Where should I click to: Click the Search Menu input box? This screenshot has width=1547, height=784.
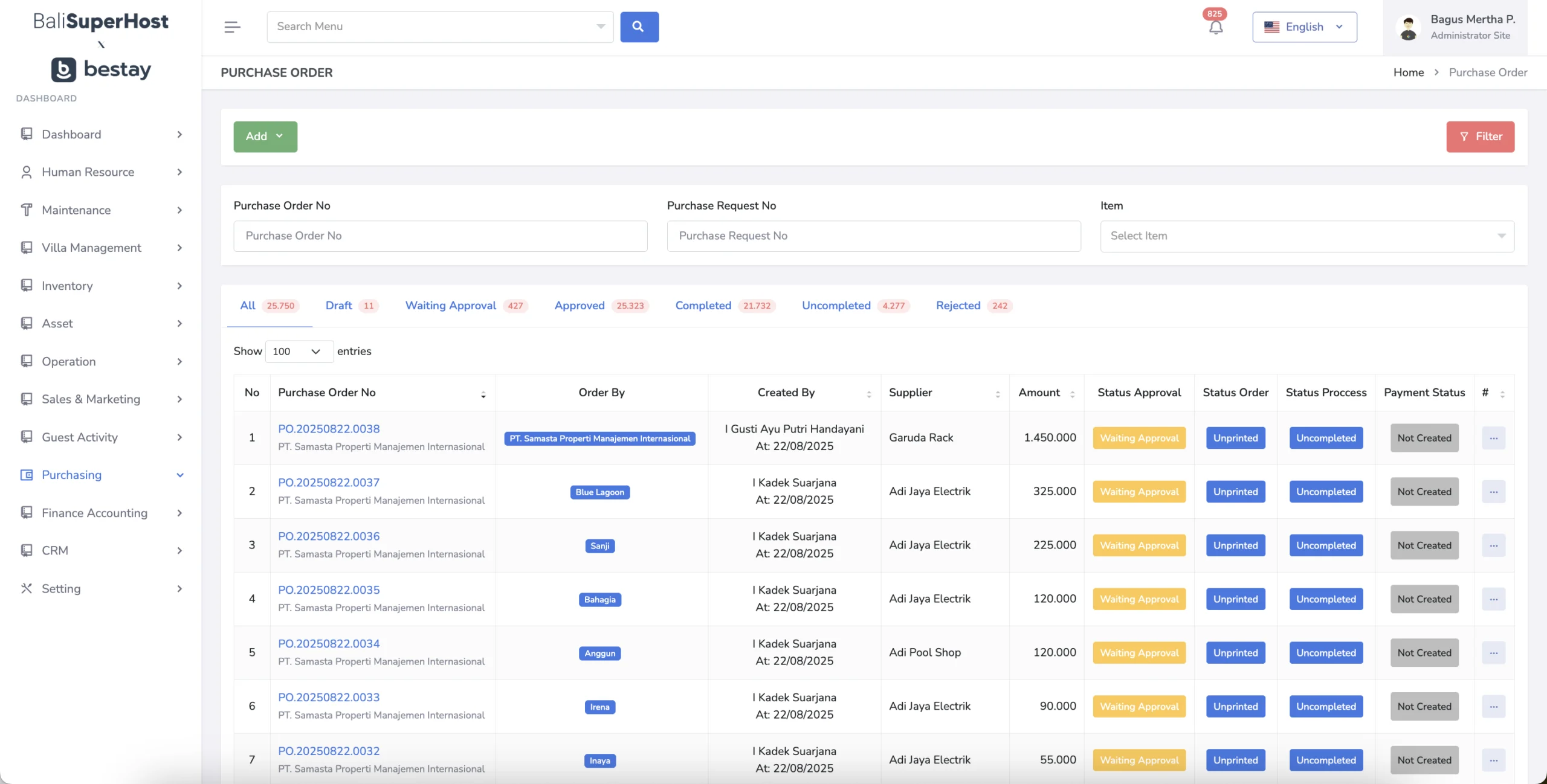point(440,27)
